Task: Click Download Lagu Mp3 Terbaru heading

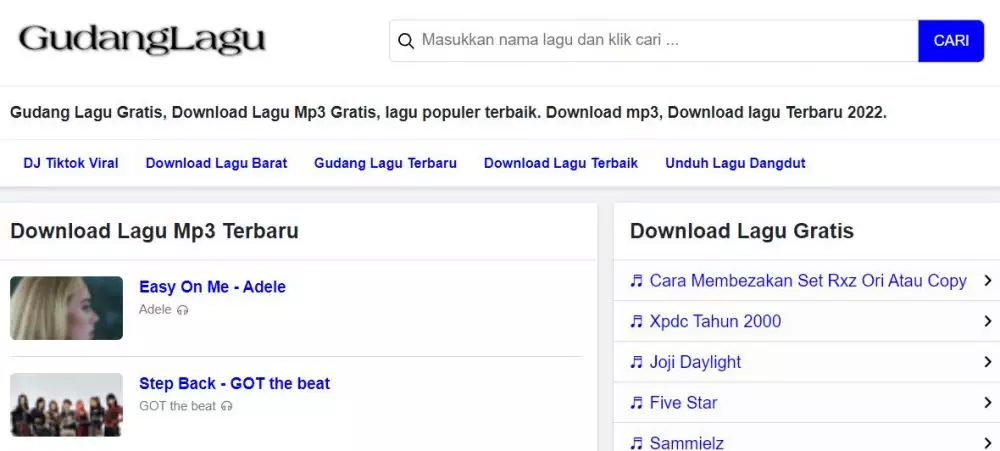Action: (x=154, y=231)
